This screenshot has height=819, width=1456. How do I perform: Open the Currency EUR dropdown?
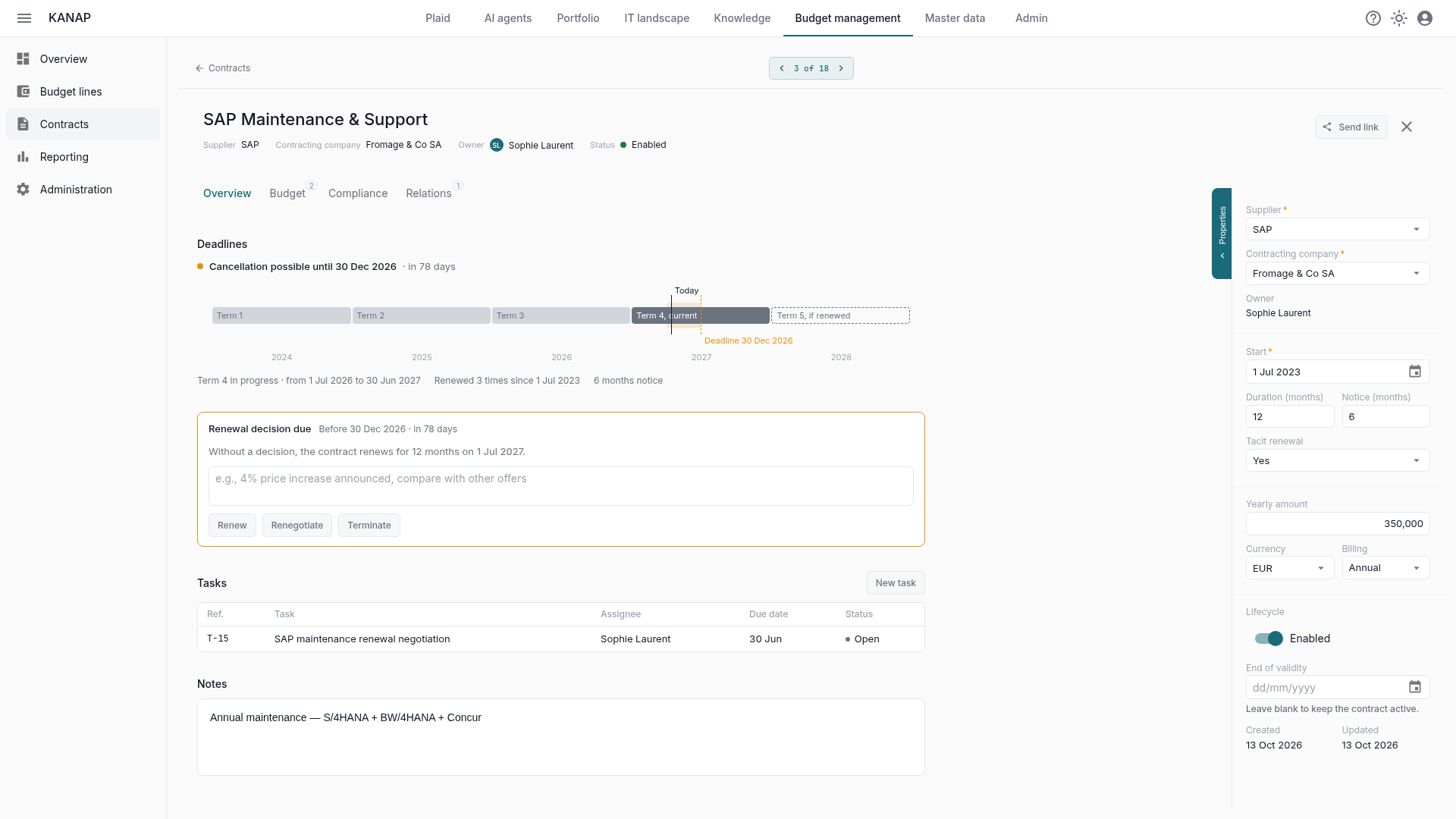pyautogui.click(x=1289, y=568)
